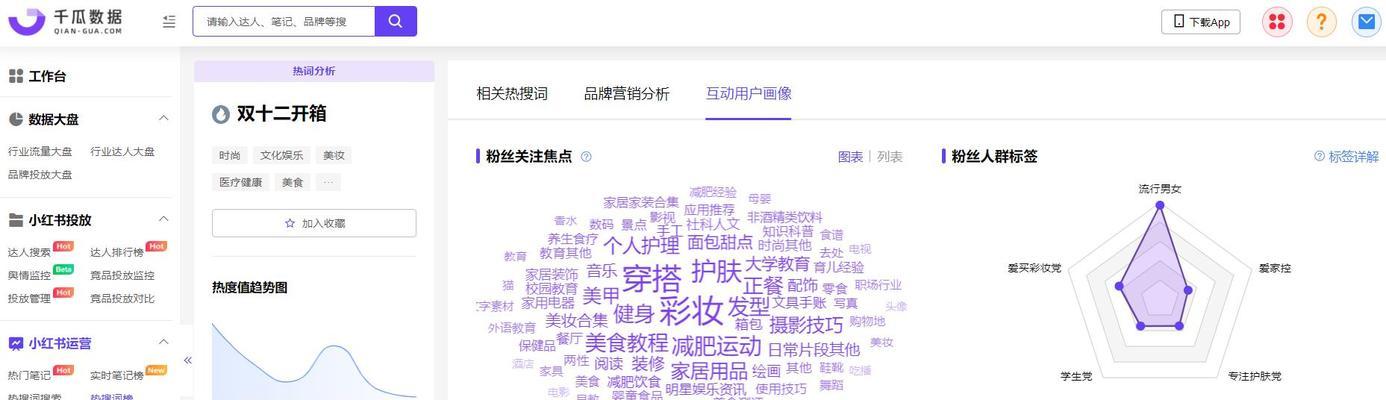Switch the focus view to 图表
1386x400 pixels.
(x=850, y=156)
